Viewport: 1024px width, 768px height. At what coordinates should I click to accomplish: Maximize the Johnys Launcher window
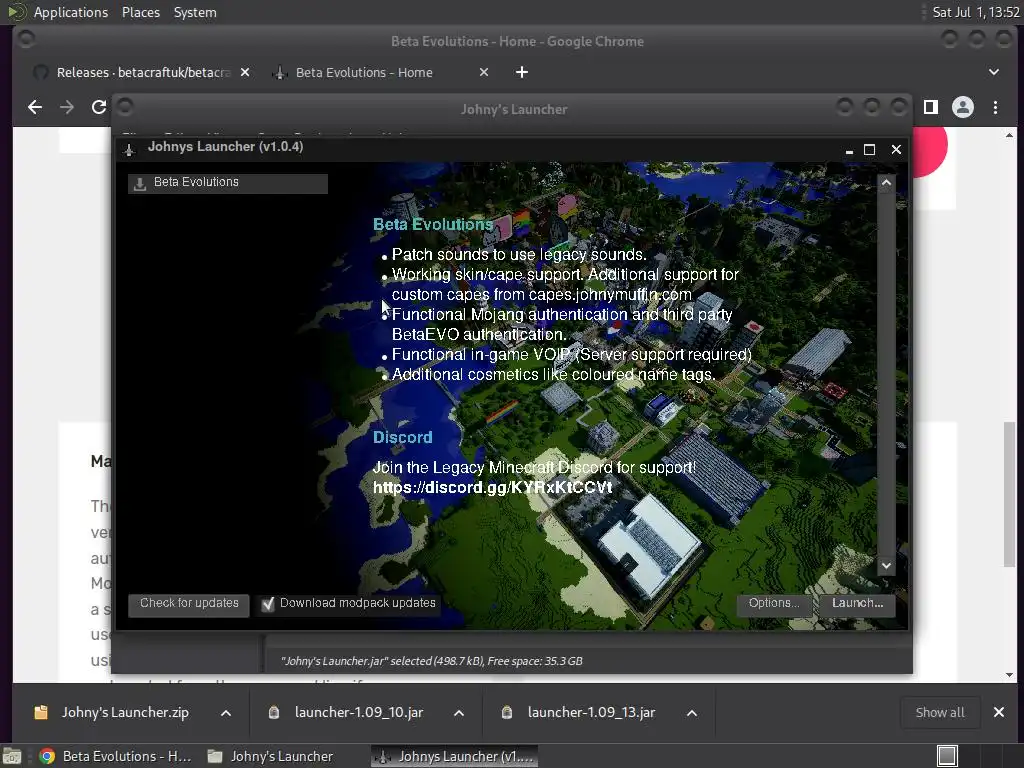click(869, 150)
